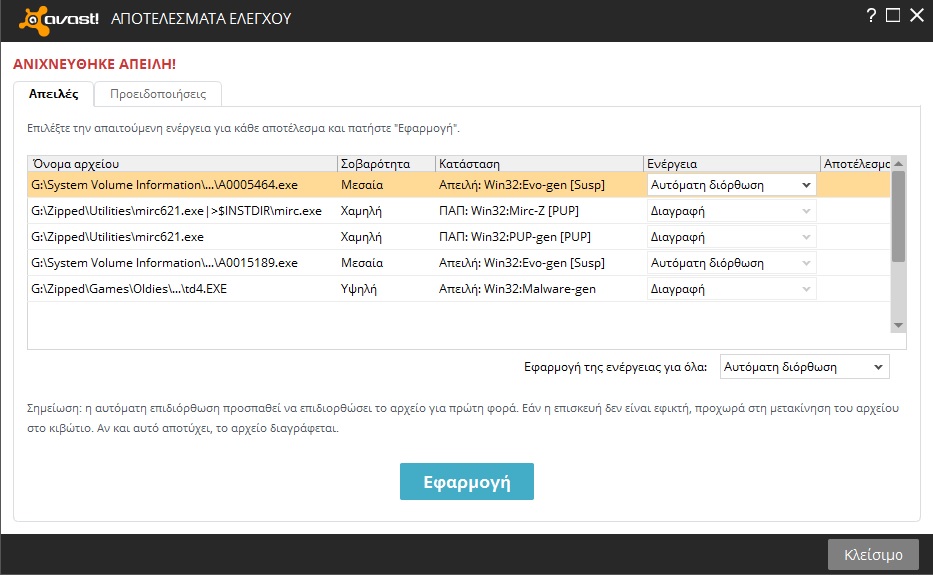
Task: Click the Κατάσταση column header
Action: [x=539, y=163]
